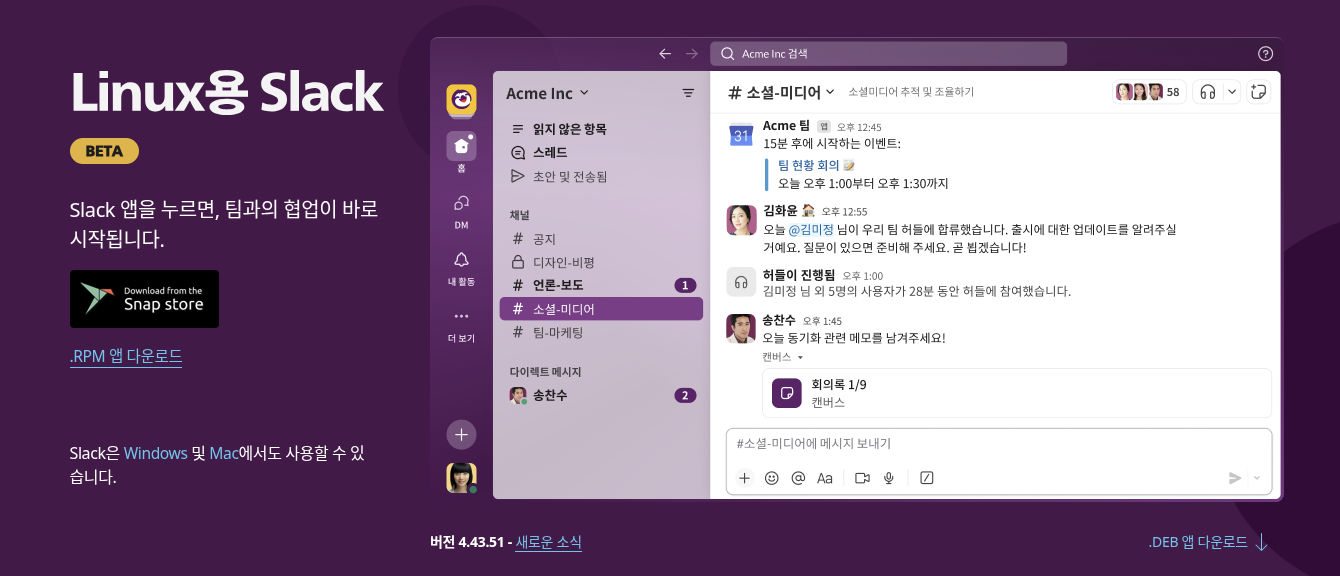The height and width of the screenshot is (576, 1340).
Task: Open the help question-mark icon
Action: (1265, 54)
